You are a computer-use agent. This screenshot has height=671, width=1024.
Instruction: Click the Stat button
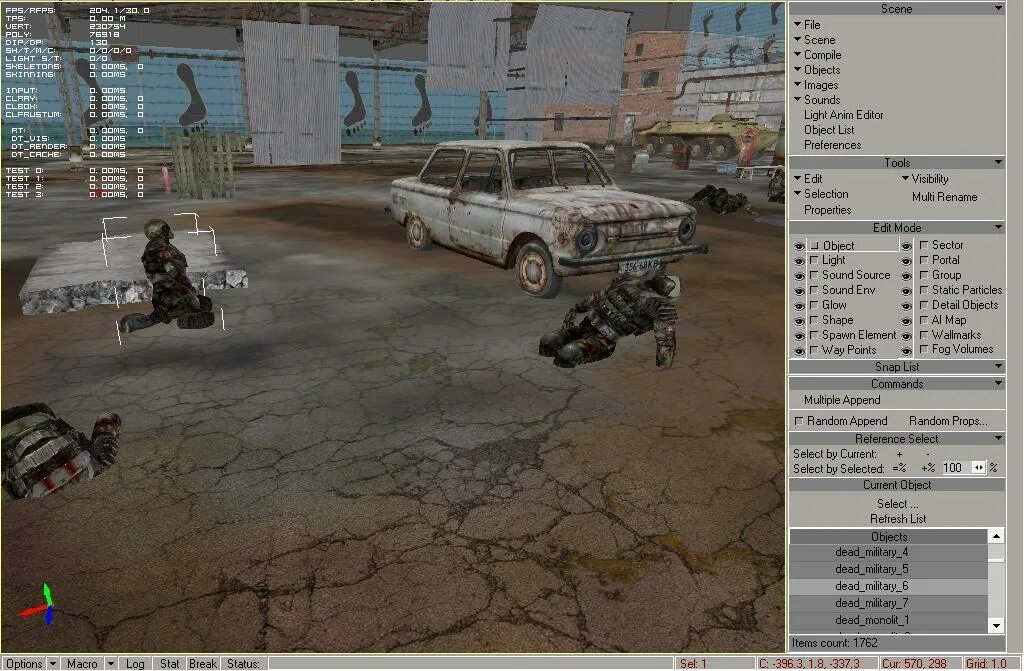pyautogui.click(x=169, y=663)
